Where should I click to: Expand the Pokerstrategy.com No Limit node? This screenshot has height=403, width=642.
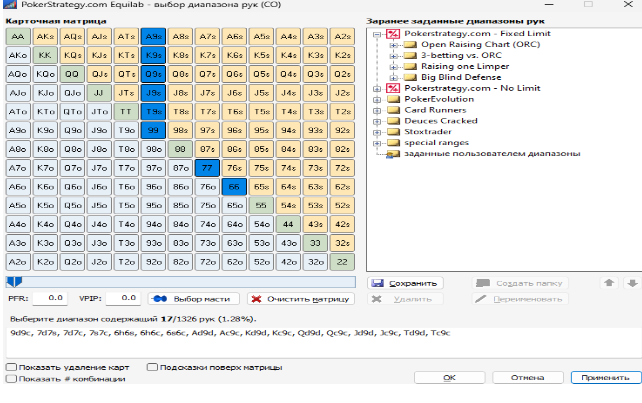(377, 89)
